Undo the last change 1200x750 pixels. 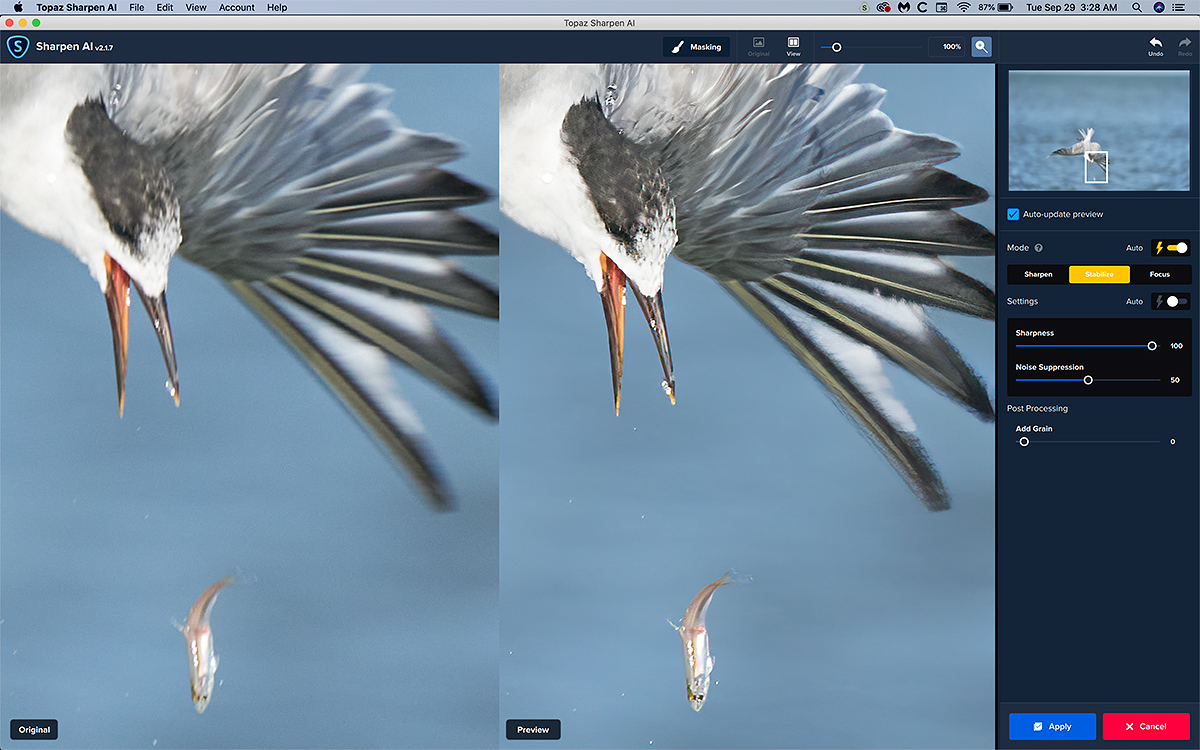click(1155, 46)
